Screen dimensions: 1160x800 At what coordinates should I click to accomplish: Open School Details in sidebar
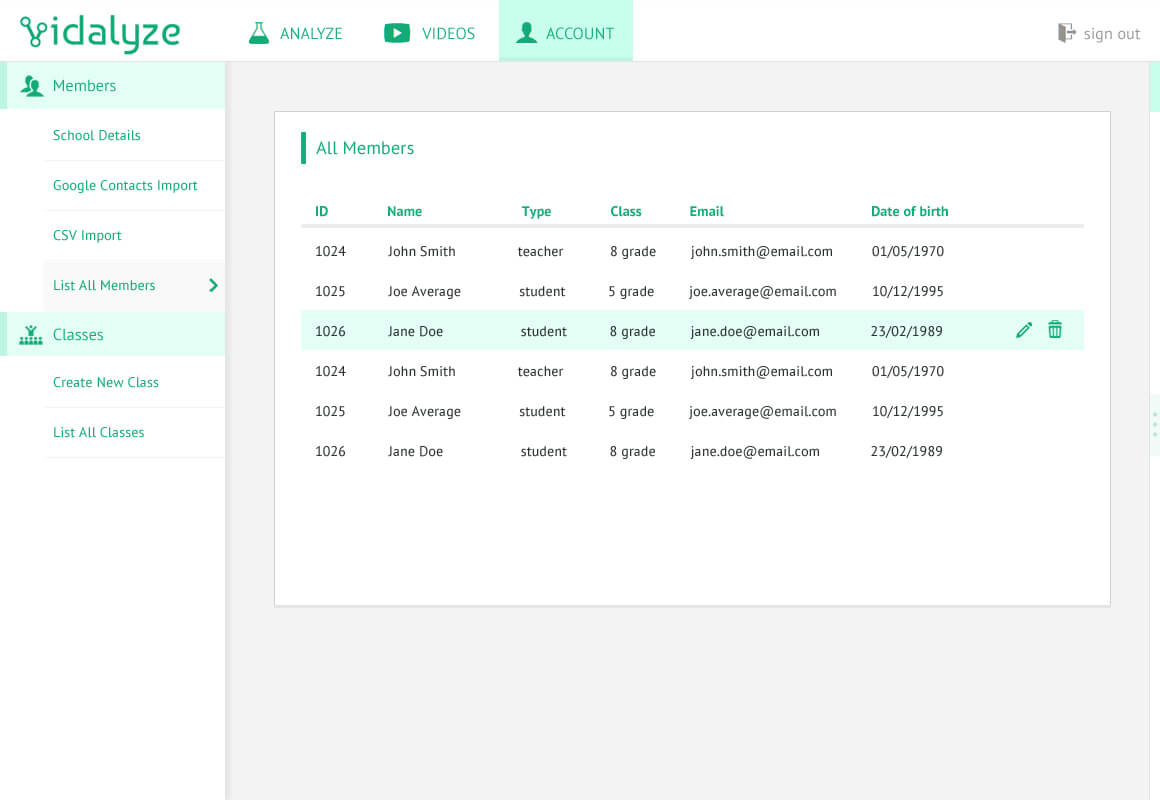[x=97, y=135]
